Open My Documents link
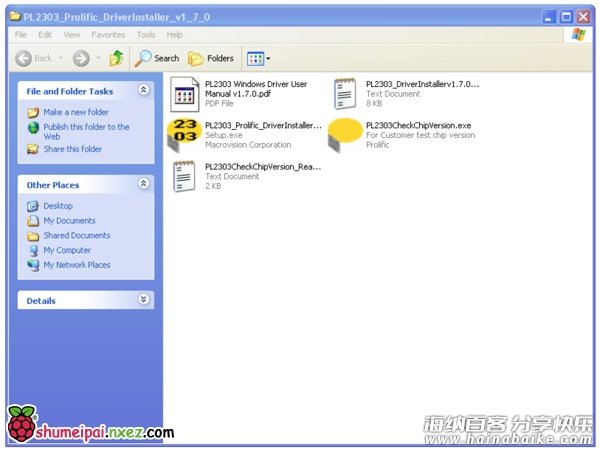This screenshot has width=600, height=450. tap(69, 221)
